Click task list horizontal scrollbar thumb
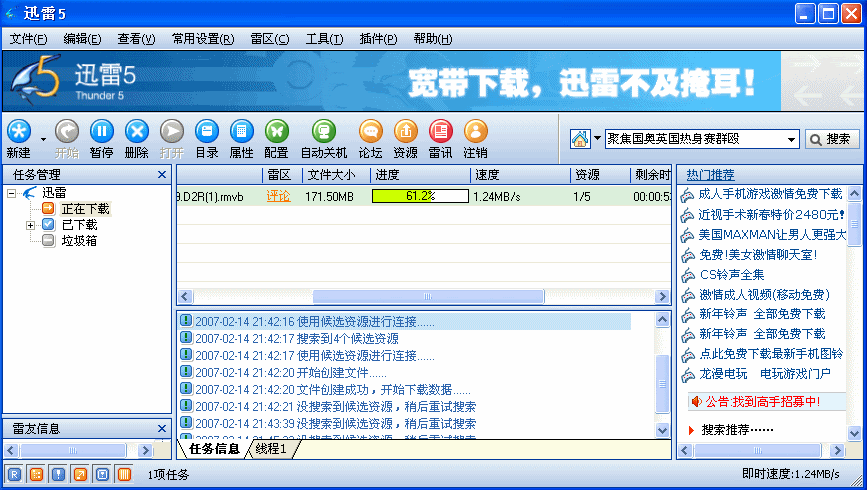This screenshot has height=490, width=867. pos(428,296)
